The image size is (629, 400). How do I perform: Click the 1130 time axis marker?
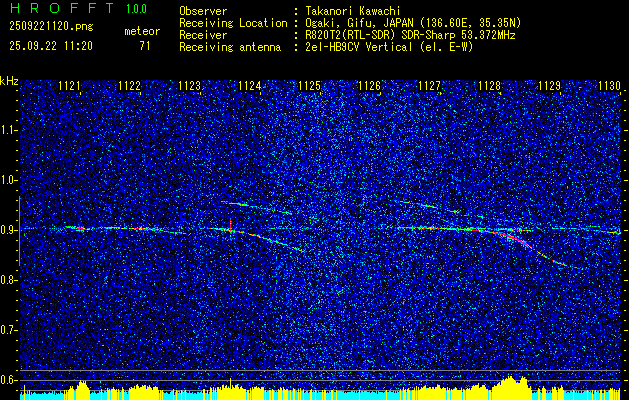click(x=609, y=85)
